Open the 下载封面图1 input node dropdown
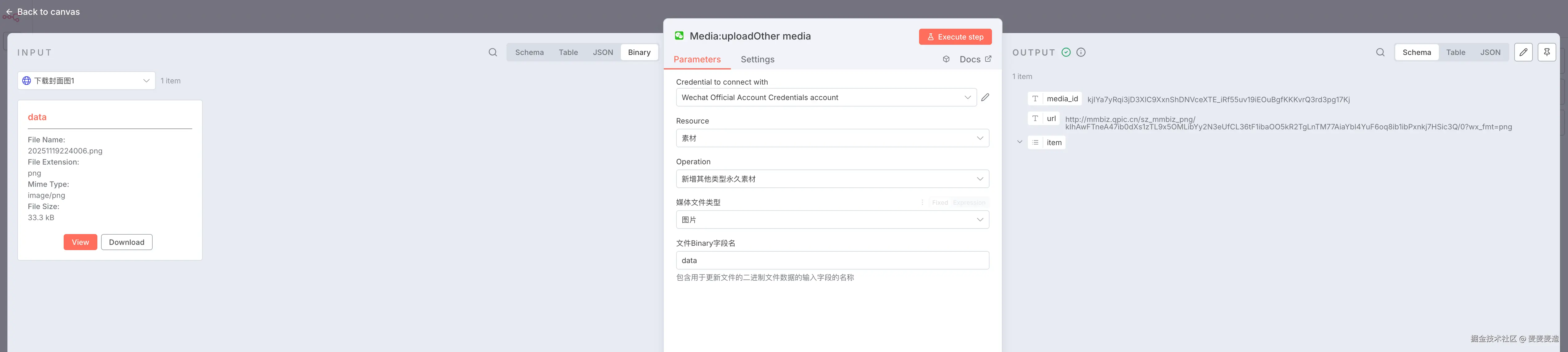 point(87,81)
